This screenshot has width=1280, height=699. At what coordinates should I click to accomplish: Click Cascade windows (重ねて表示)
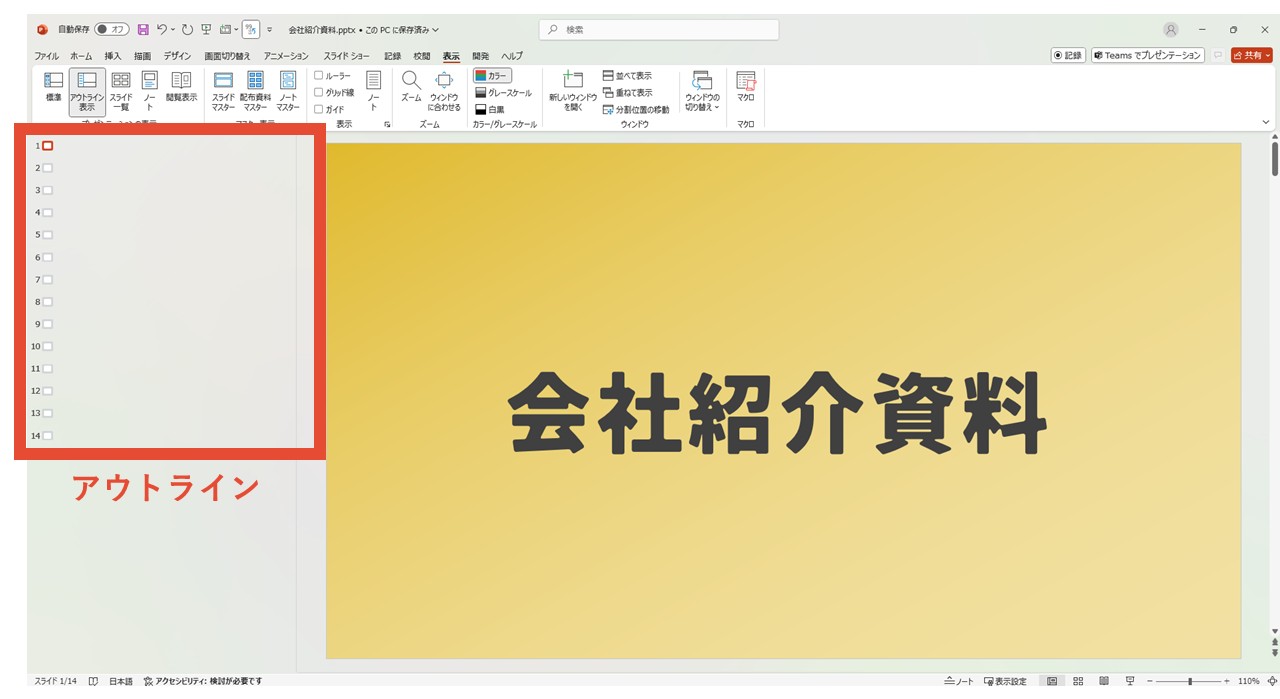point(627,92)
